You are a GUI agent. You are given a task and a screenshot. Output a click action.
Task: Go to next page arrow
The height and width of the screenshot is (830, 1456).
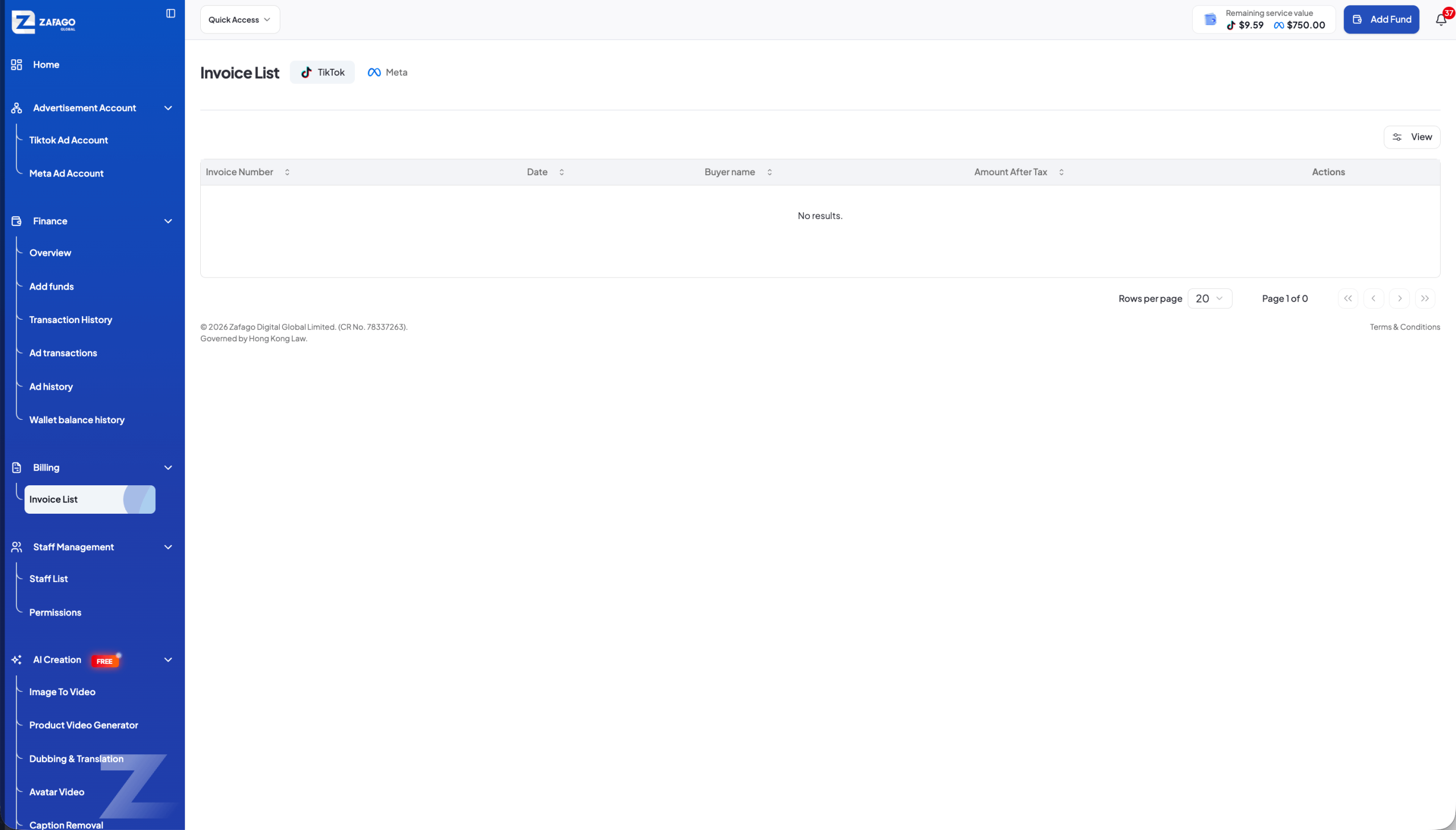click(x=1400, y=299)
